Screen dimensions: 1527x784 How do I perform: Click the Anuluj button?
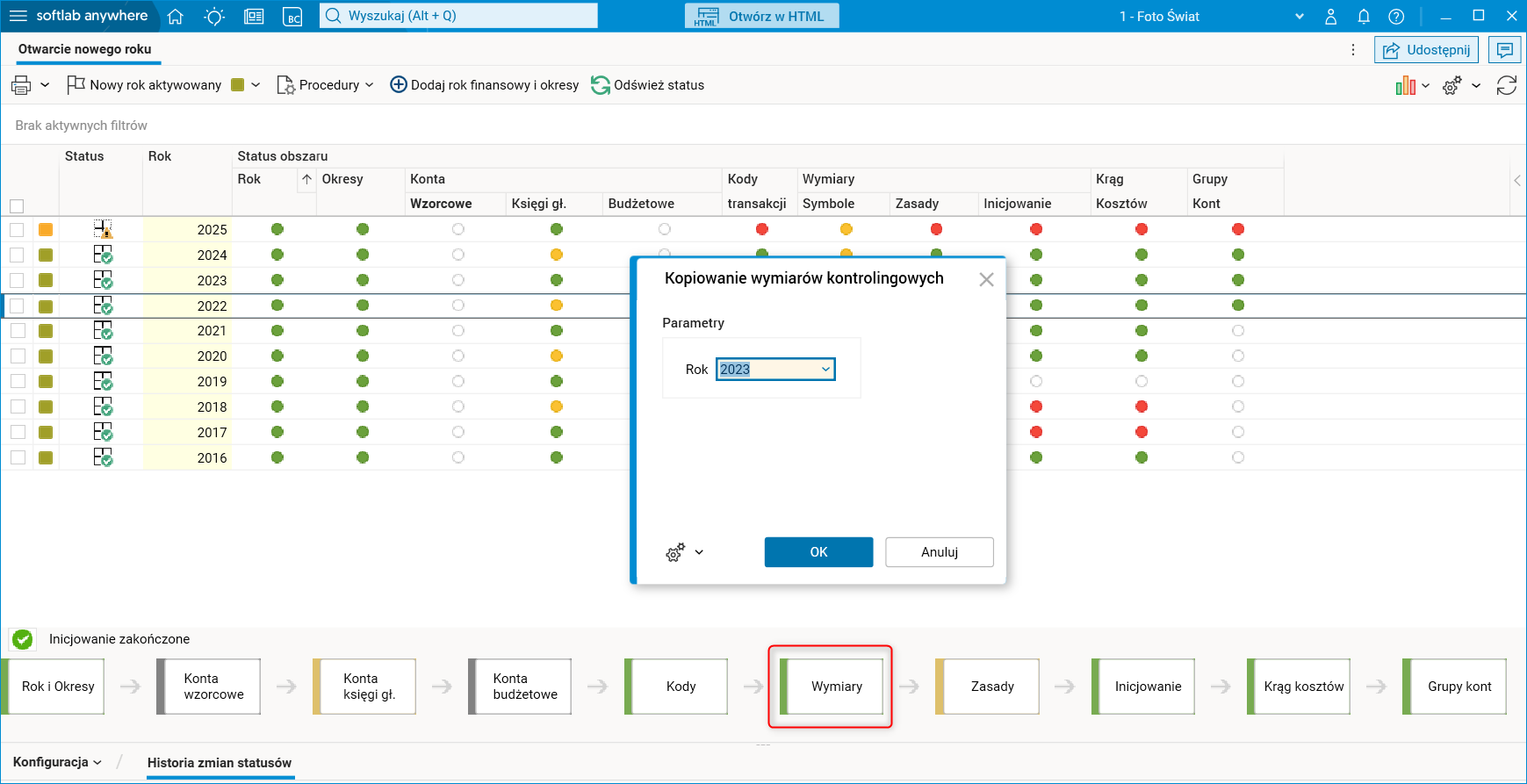click(940, 552)
